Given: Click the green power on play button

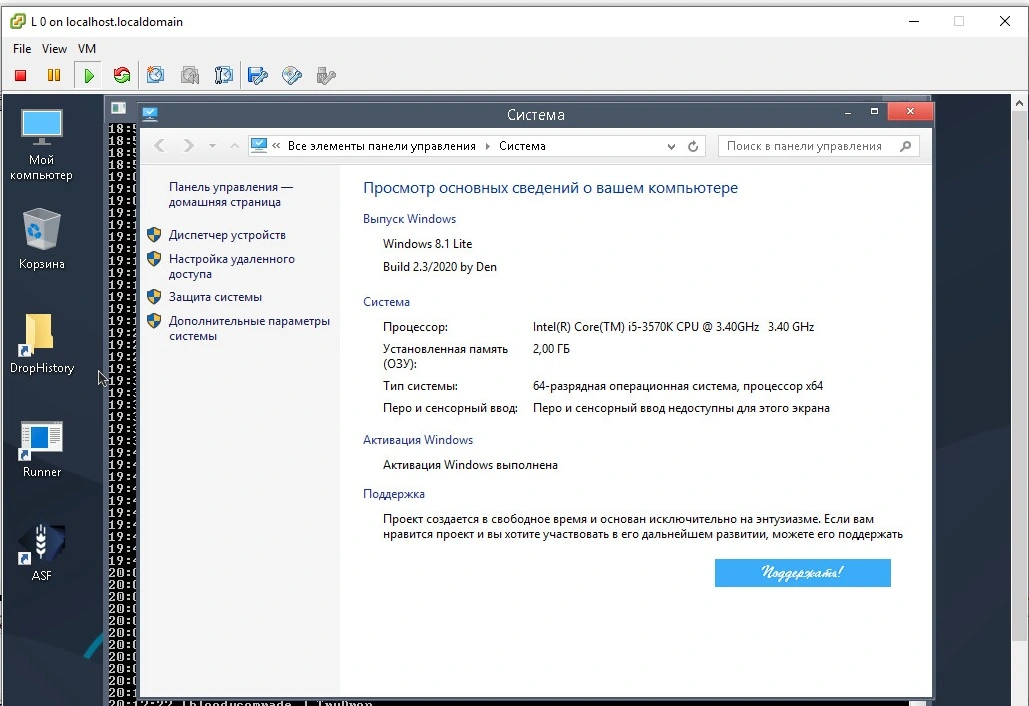Looking at the screenshot, I should [x=89, y=75].
